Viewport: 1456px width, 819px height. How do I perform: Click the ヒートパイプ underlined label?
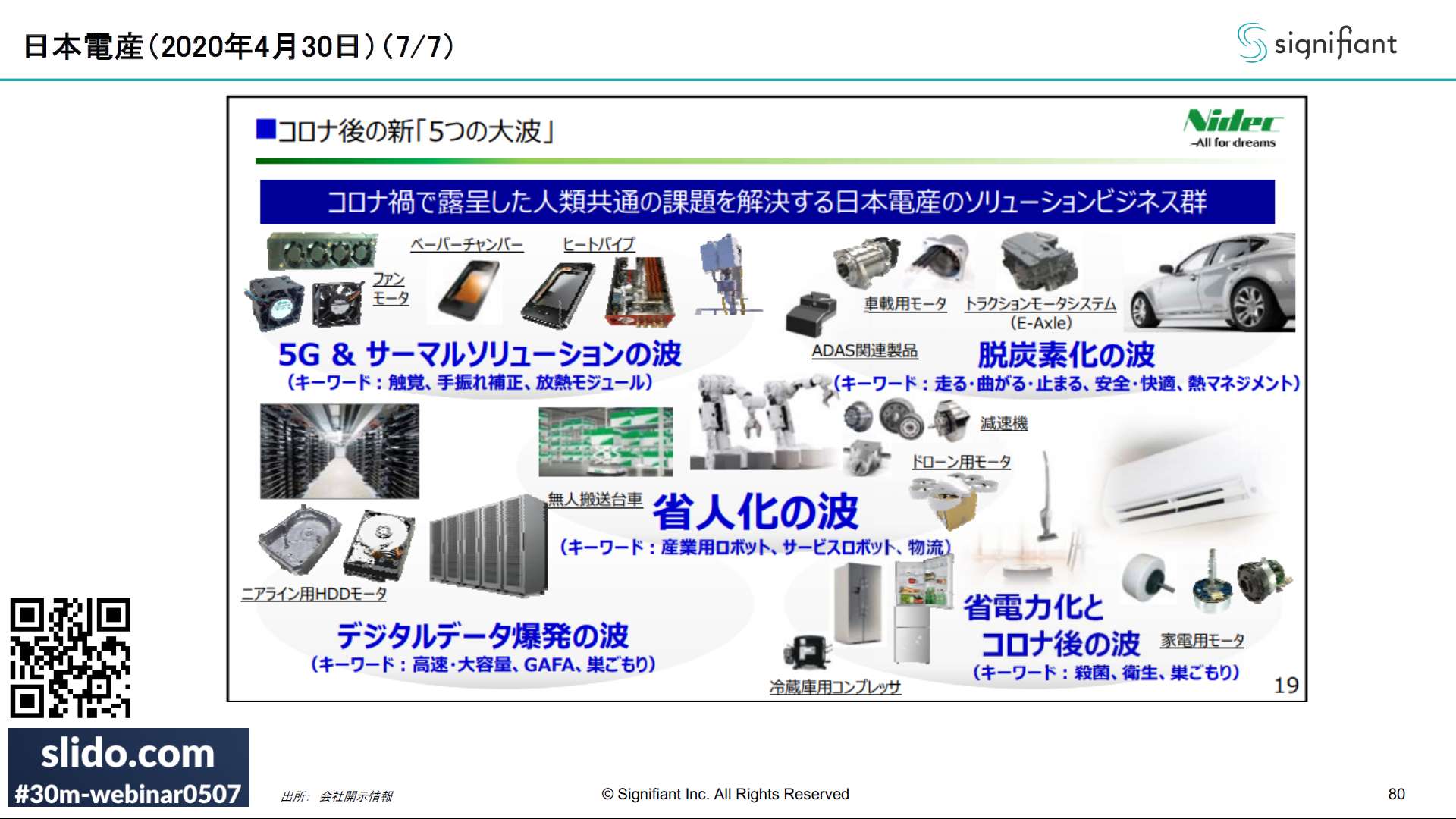(598, 245)
